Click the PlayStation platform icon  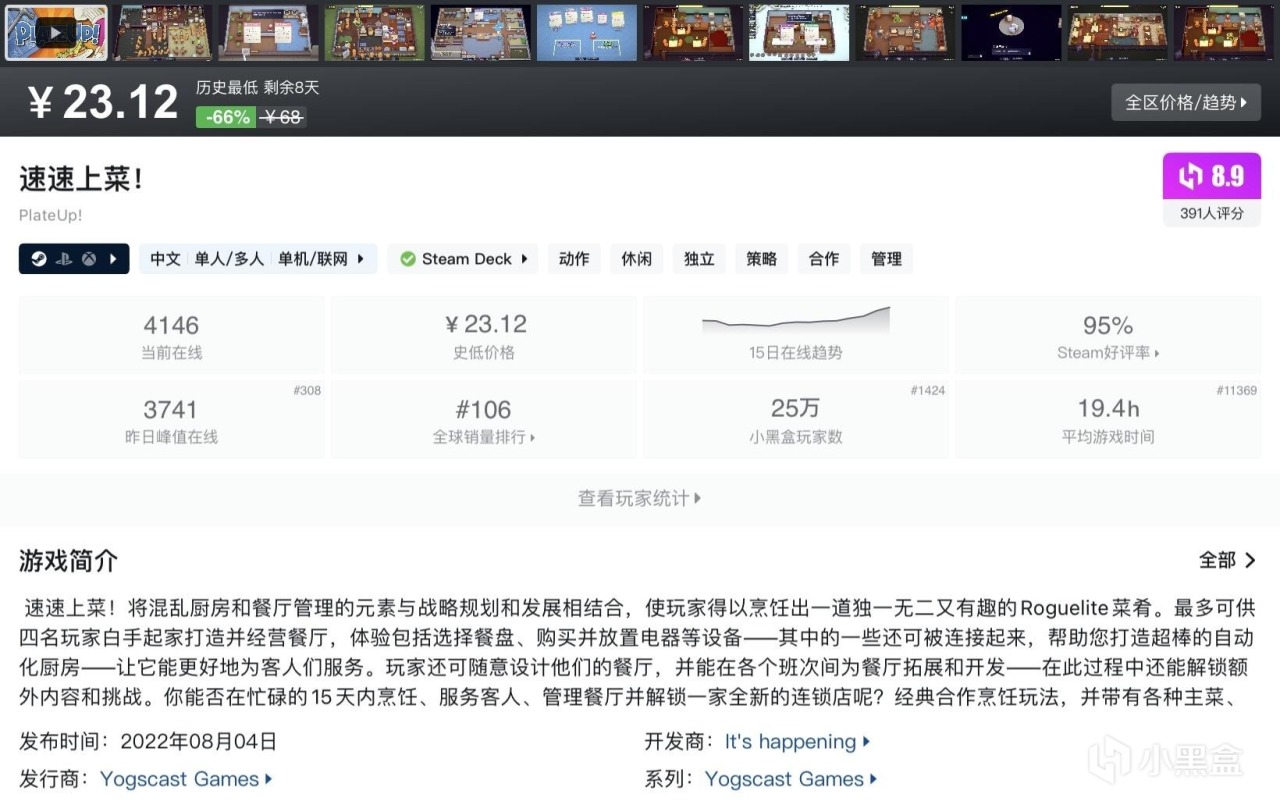pos(63,259)
